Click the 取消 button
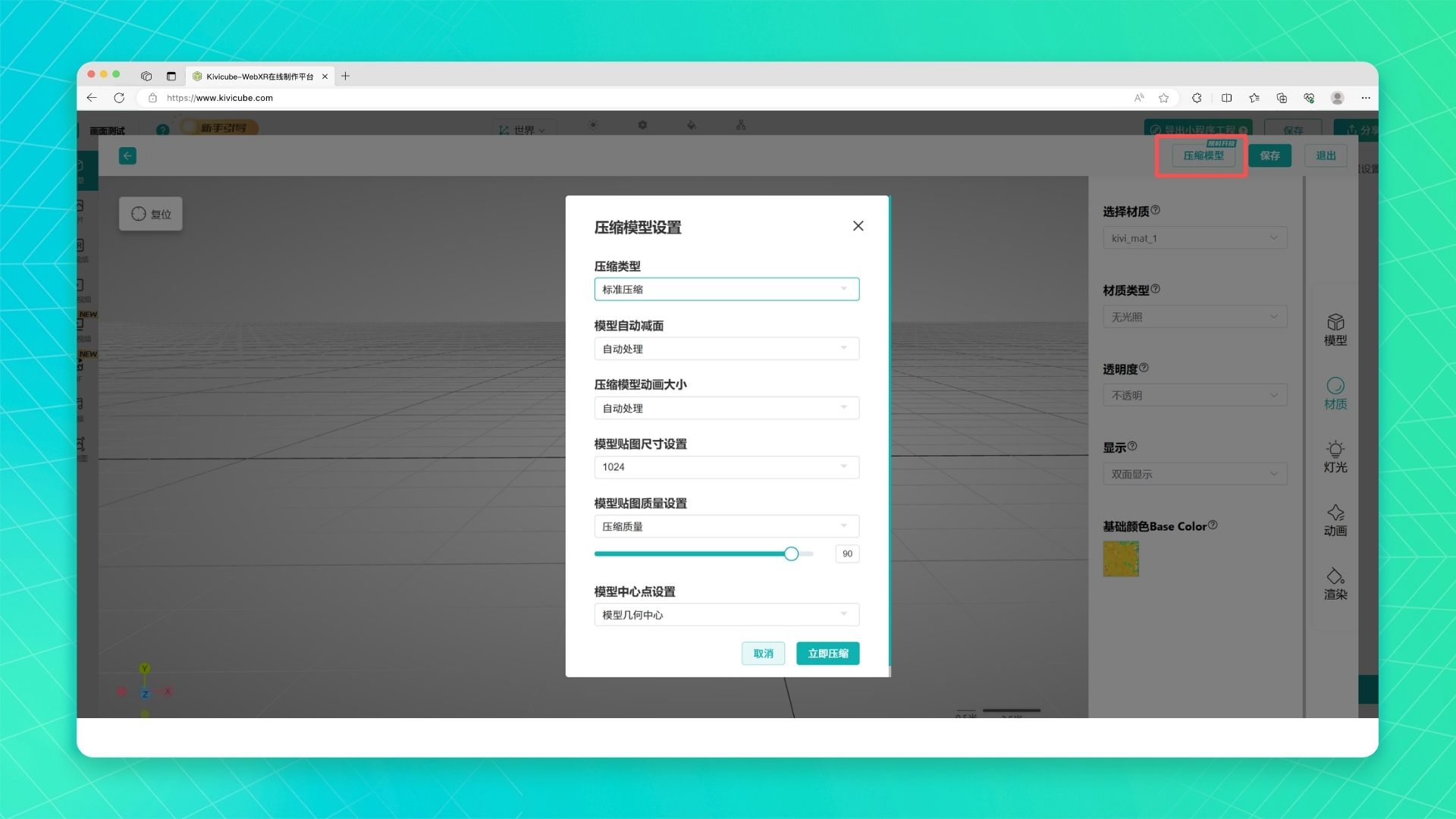1456x819 pixels. tap(763, 654)
